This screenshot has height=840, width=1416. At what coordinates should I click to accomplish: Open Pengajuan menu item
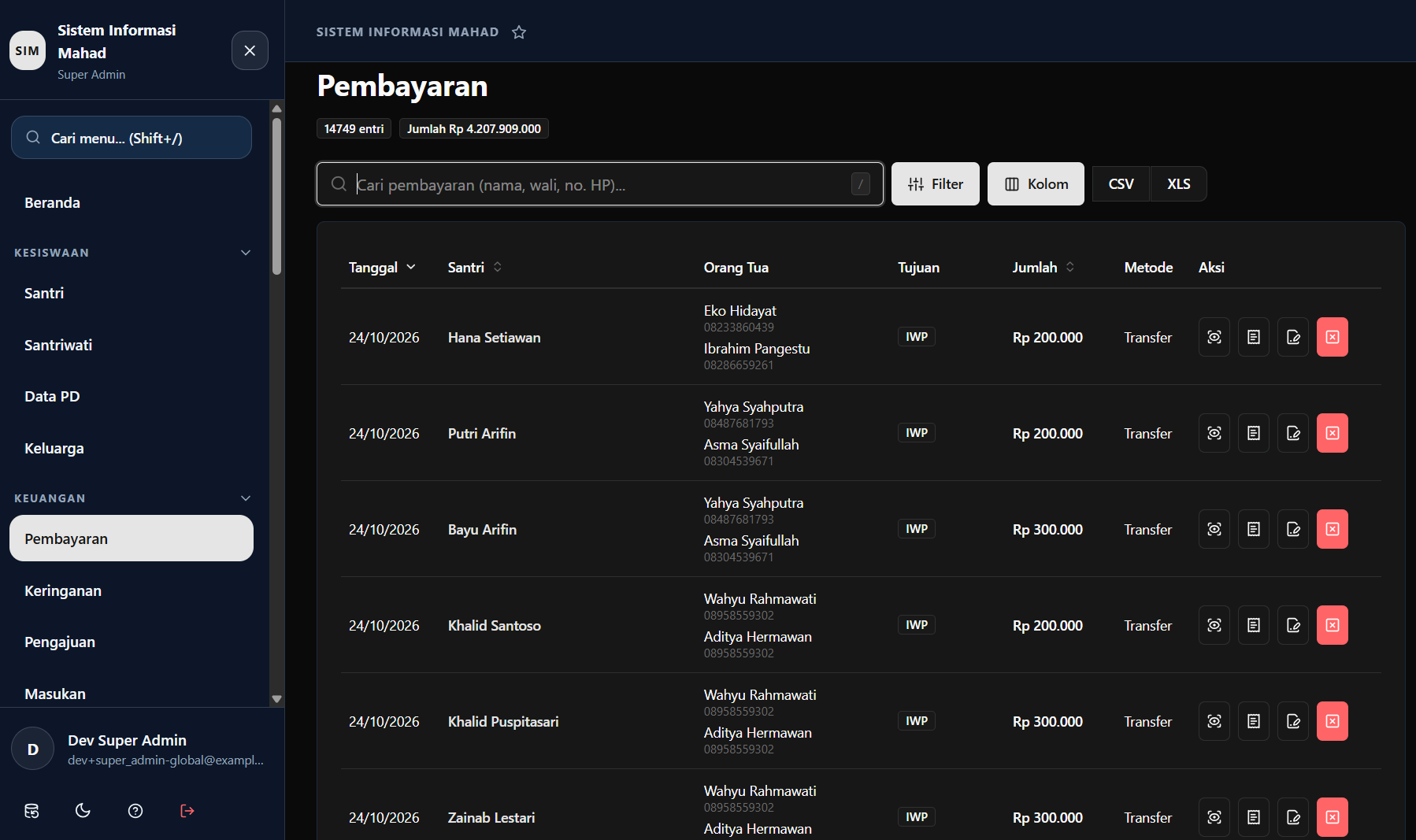click(132, 642)
